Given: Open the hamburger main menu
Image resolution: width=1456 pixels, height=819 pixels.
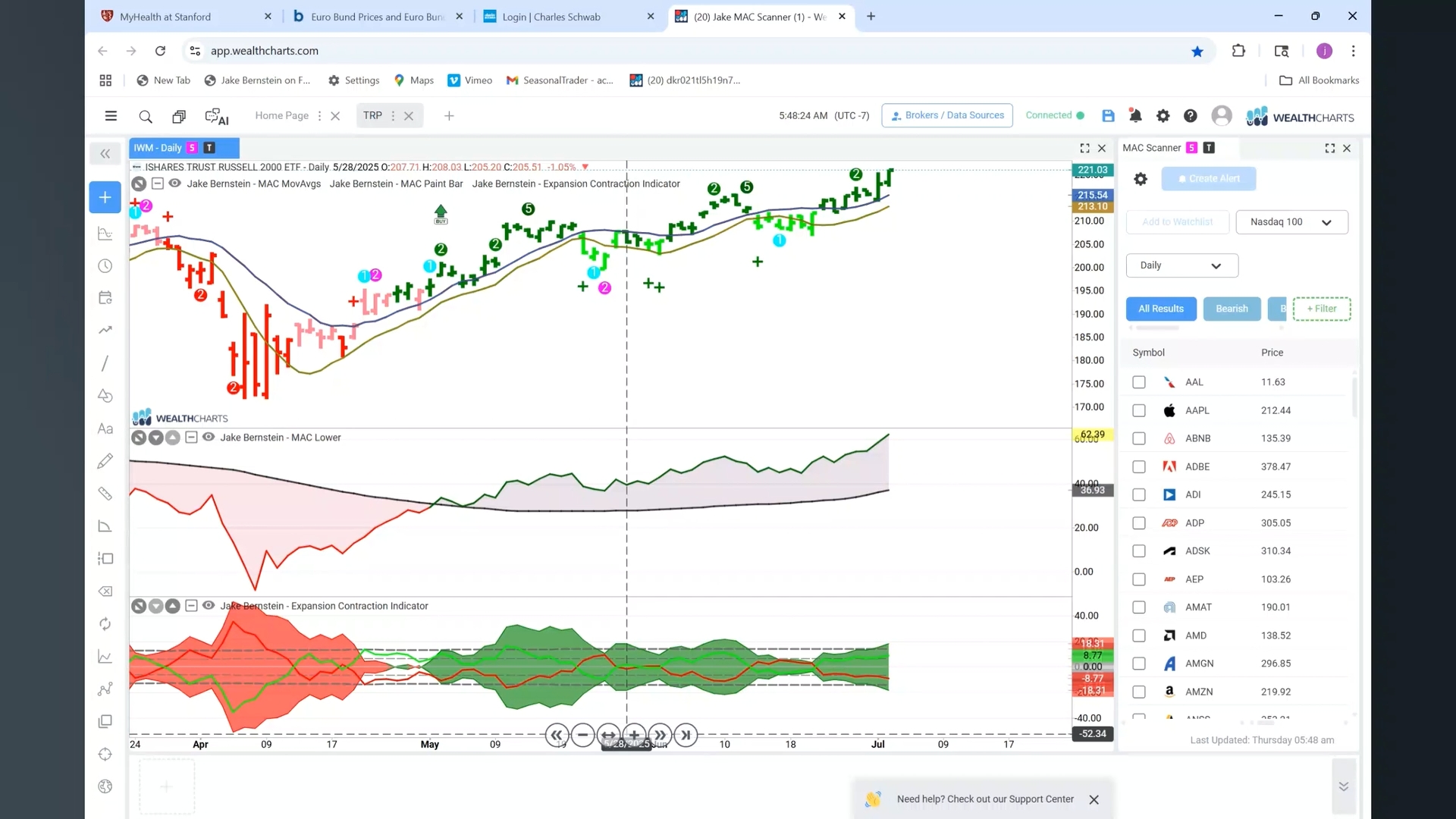Looking at the screenshot, I should click(111, 116).
